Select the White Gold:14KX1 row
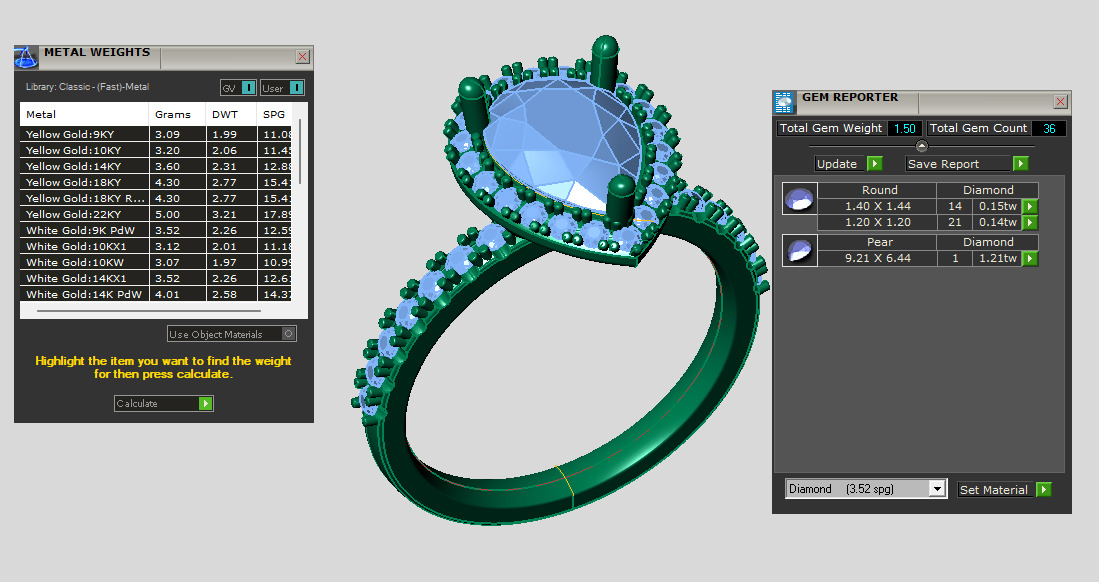 (156, 278)
